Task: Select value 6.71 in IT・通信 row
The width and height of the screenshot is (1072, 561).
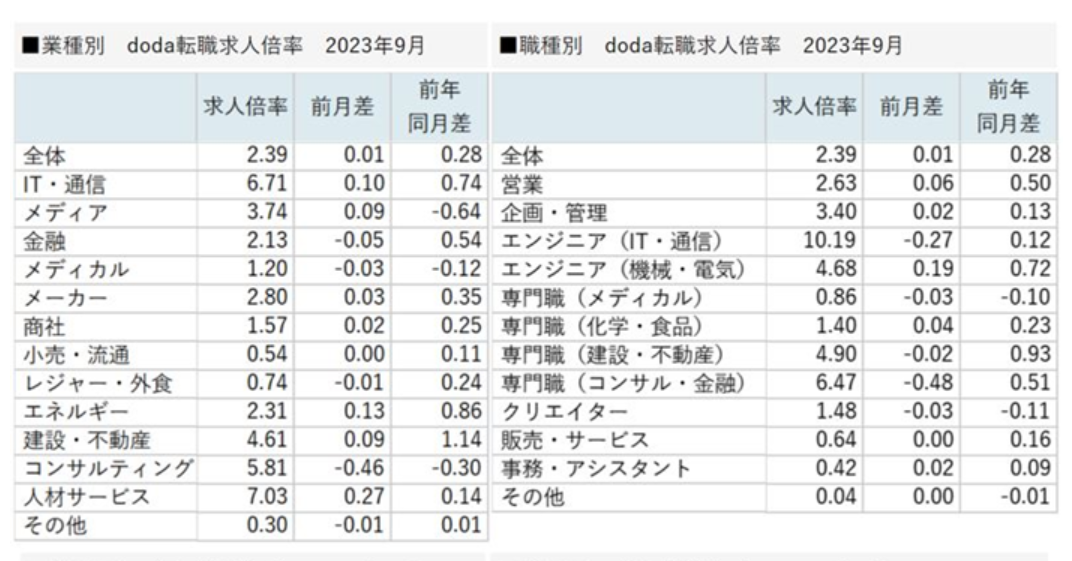Action: (x=267, y=184)
